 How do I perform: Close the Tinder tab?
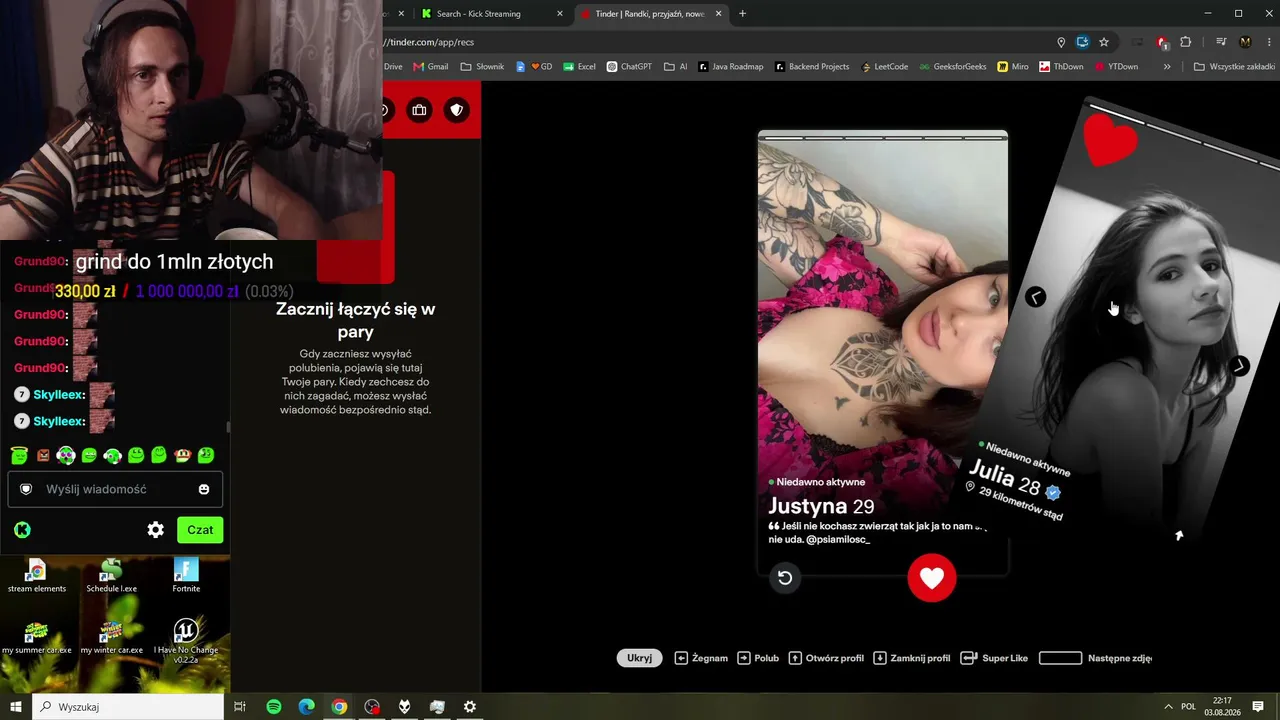[717, 14]
